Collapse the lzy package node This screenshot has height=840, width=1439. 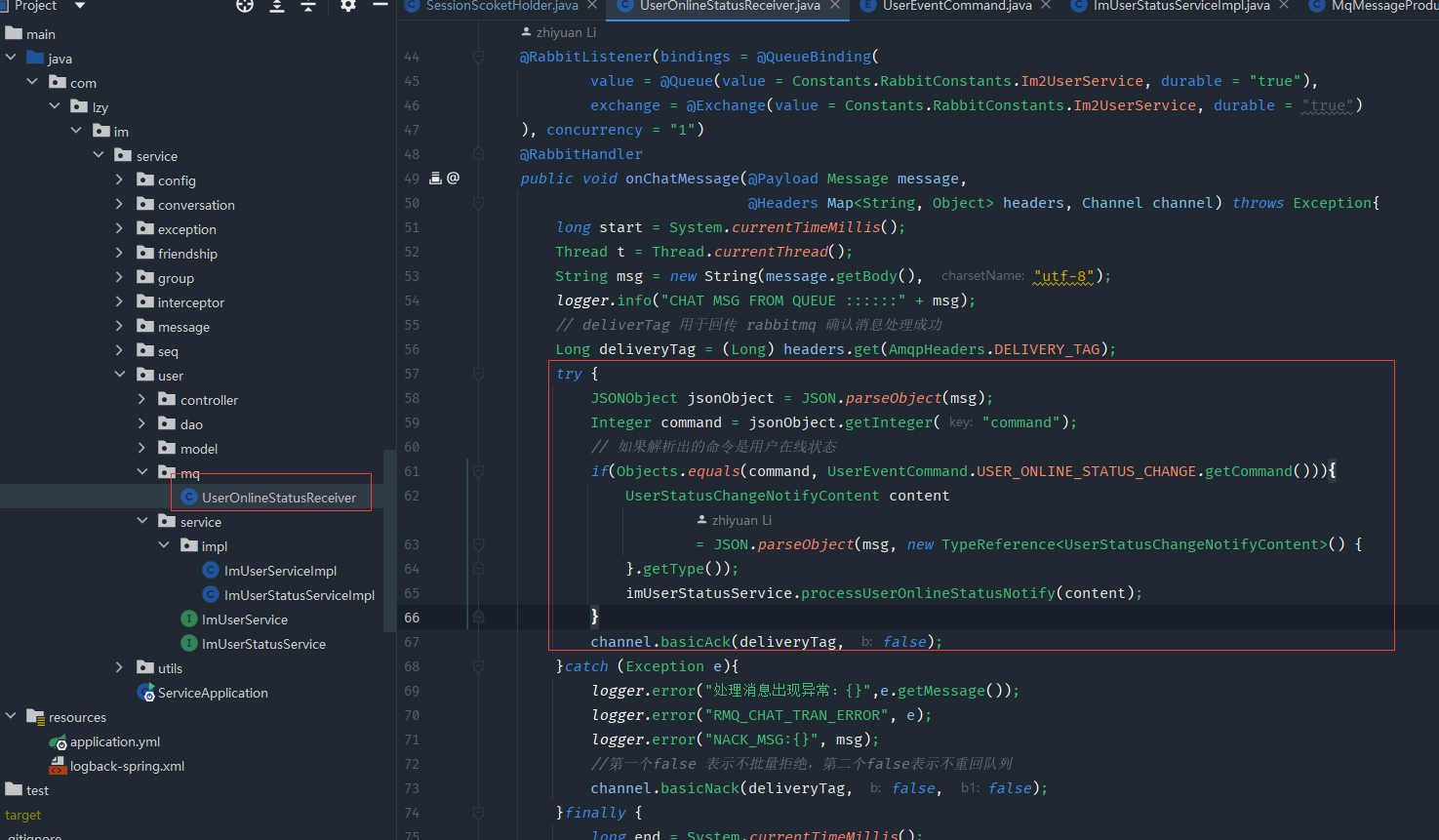coord(55,106)
